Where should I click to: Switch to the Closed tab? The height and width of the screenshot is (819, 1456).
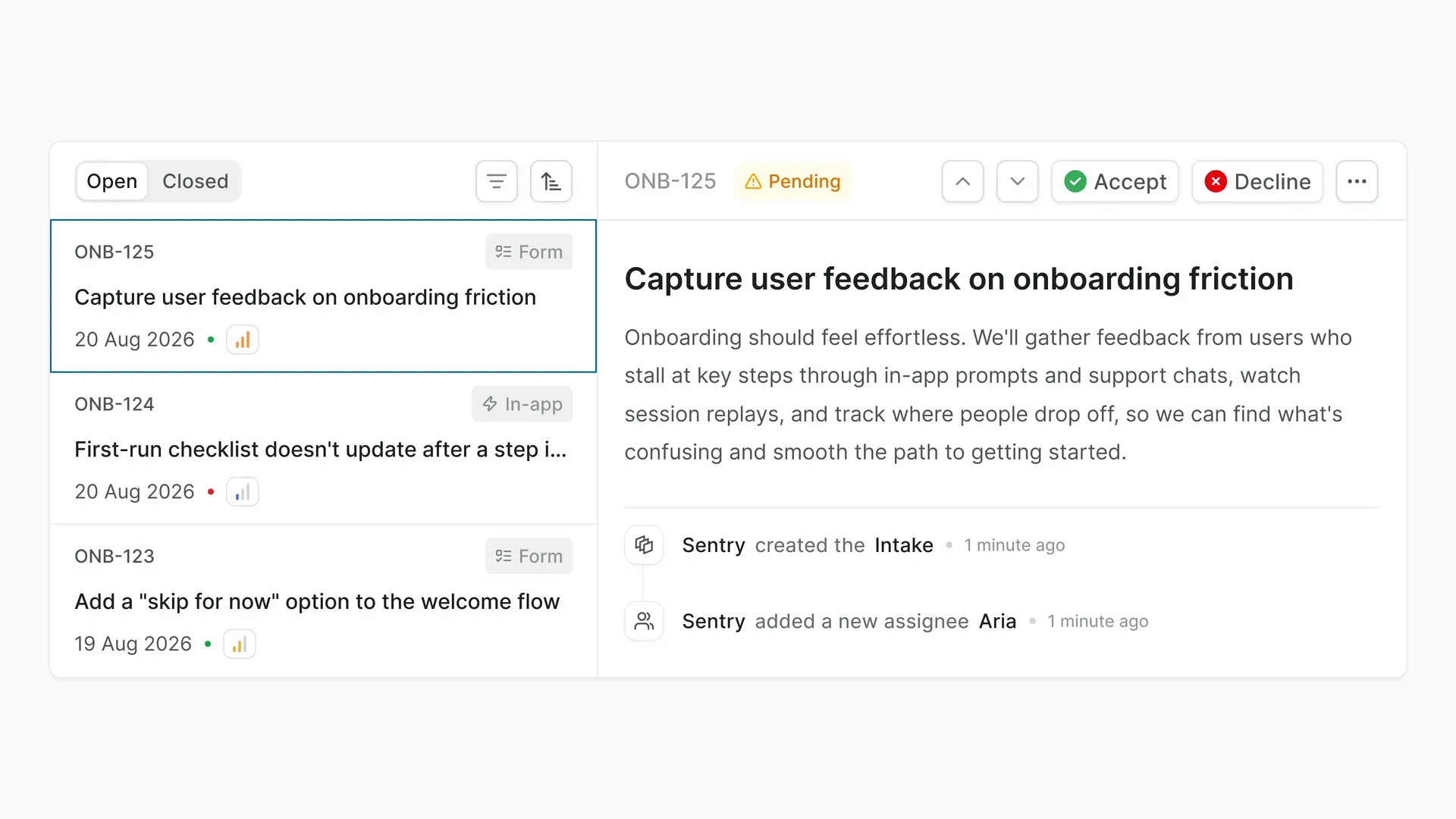point(195,181)
